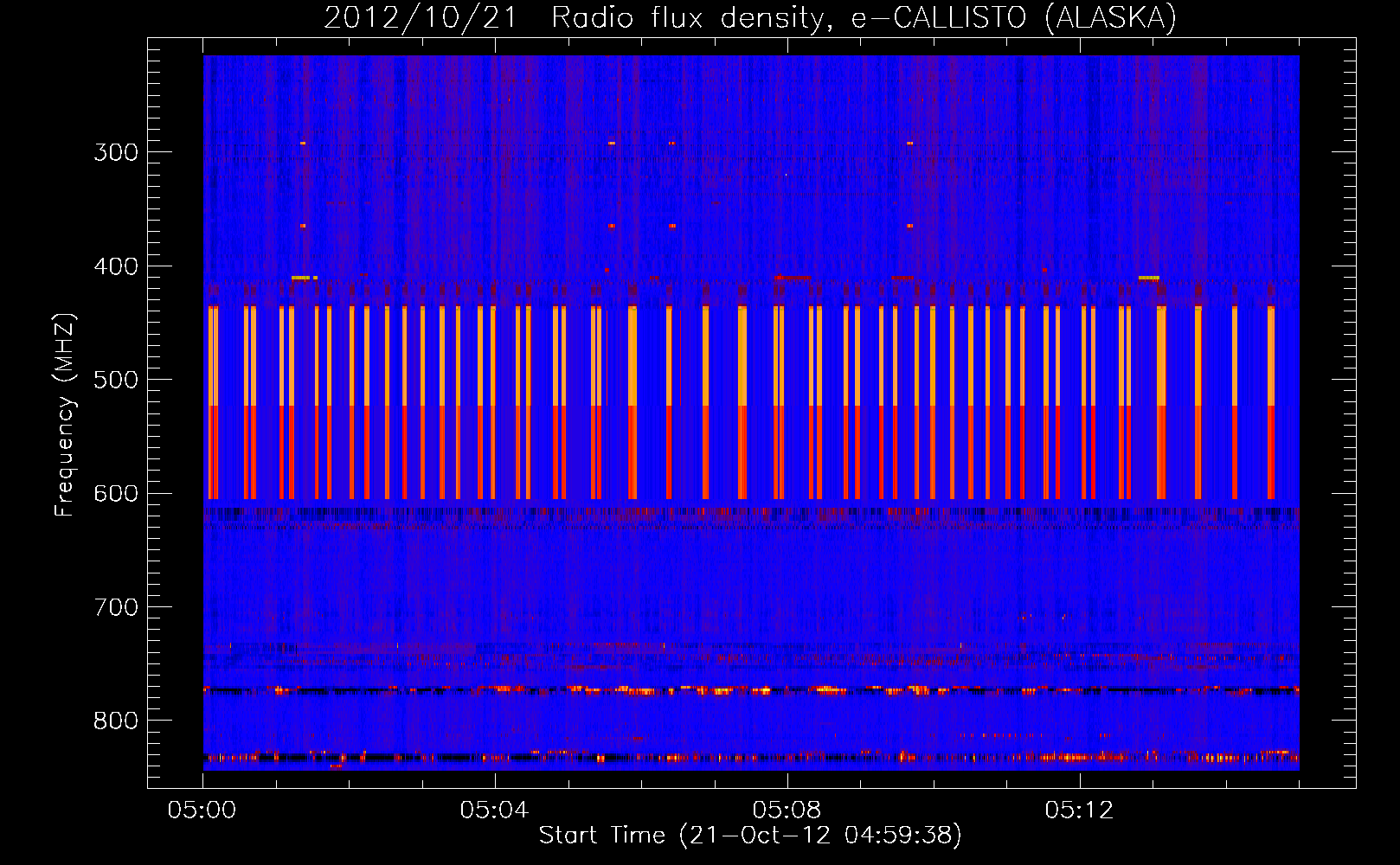The width and height of the screenshot is (1400, 865).
Task: Click the plot title "Radio flux density, e-CALLISTO (ALASKA)"
Action: coord(864,17)
